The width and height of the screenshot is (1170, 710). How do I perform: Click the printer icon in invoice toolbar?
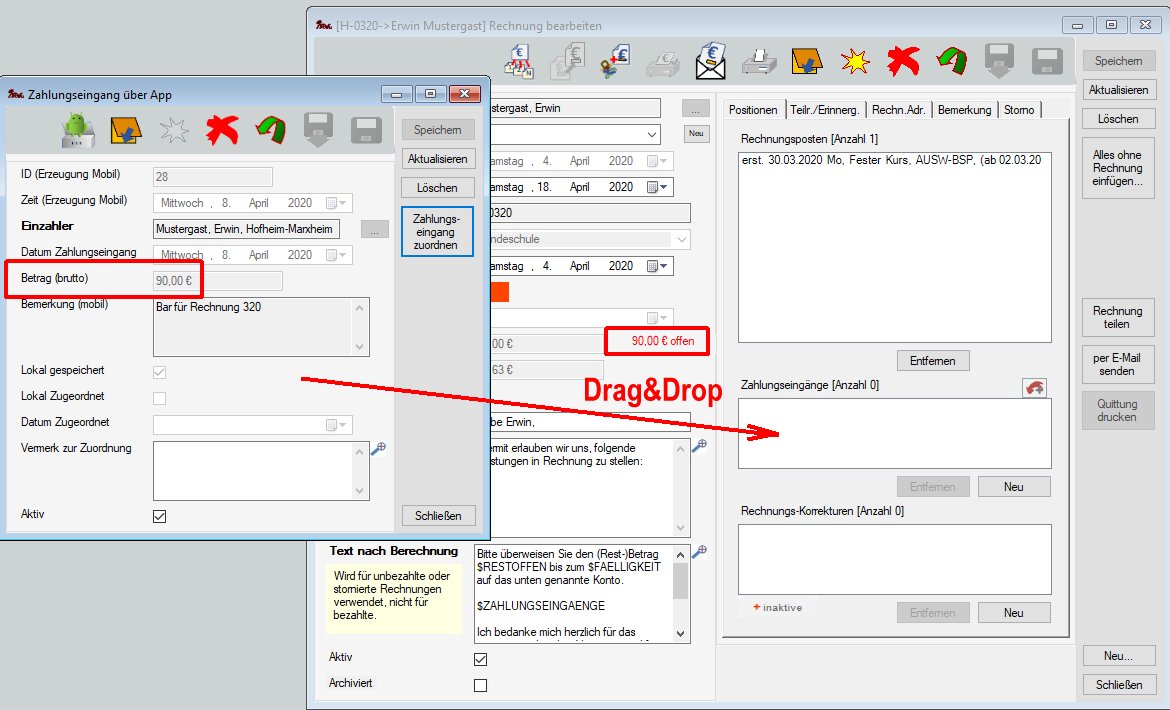coord(759,62)
